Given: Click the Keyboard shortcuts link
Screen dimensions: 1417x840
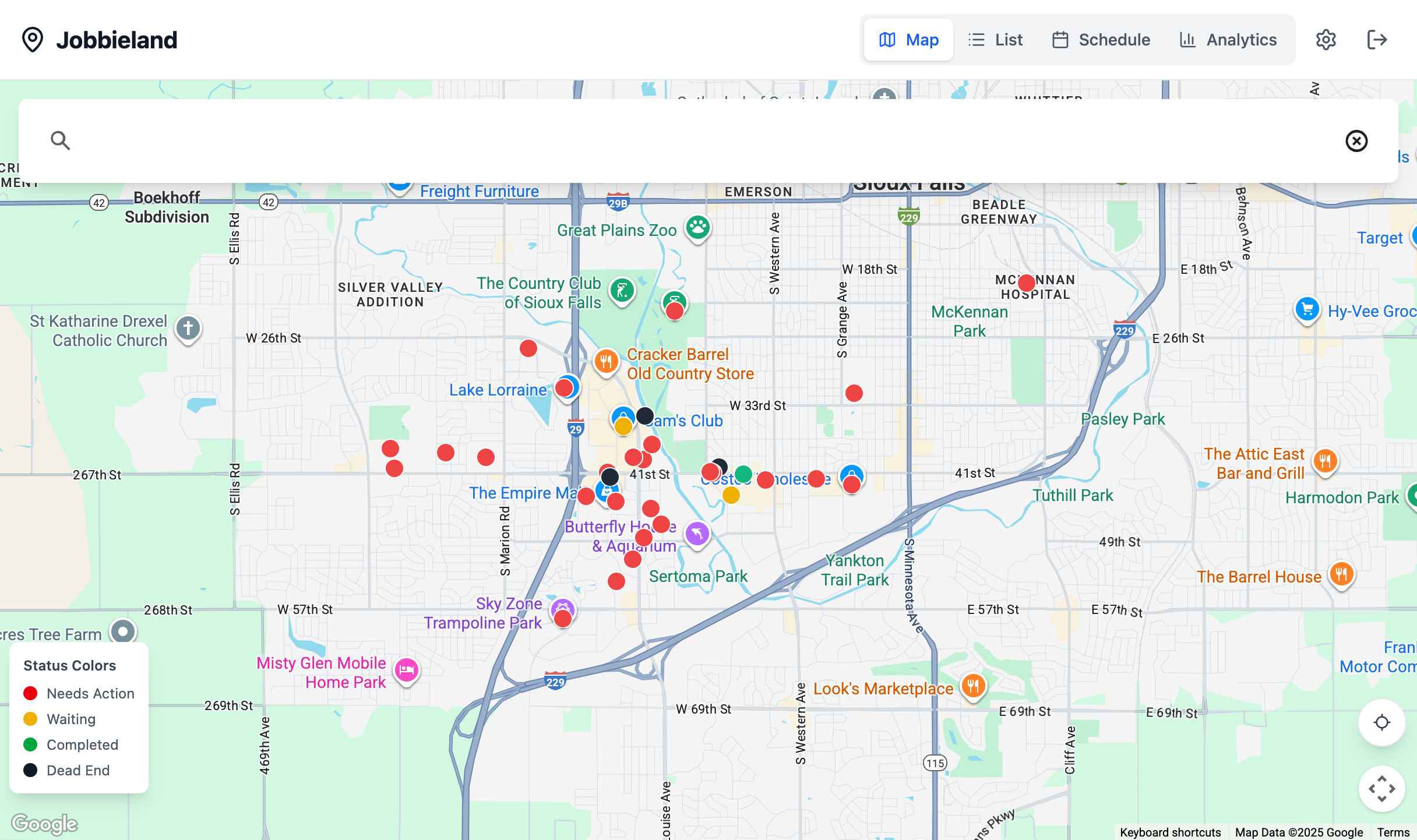Looking at the screenshot, I should (1169, 832).
